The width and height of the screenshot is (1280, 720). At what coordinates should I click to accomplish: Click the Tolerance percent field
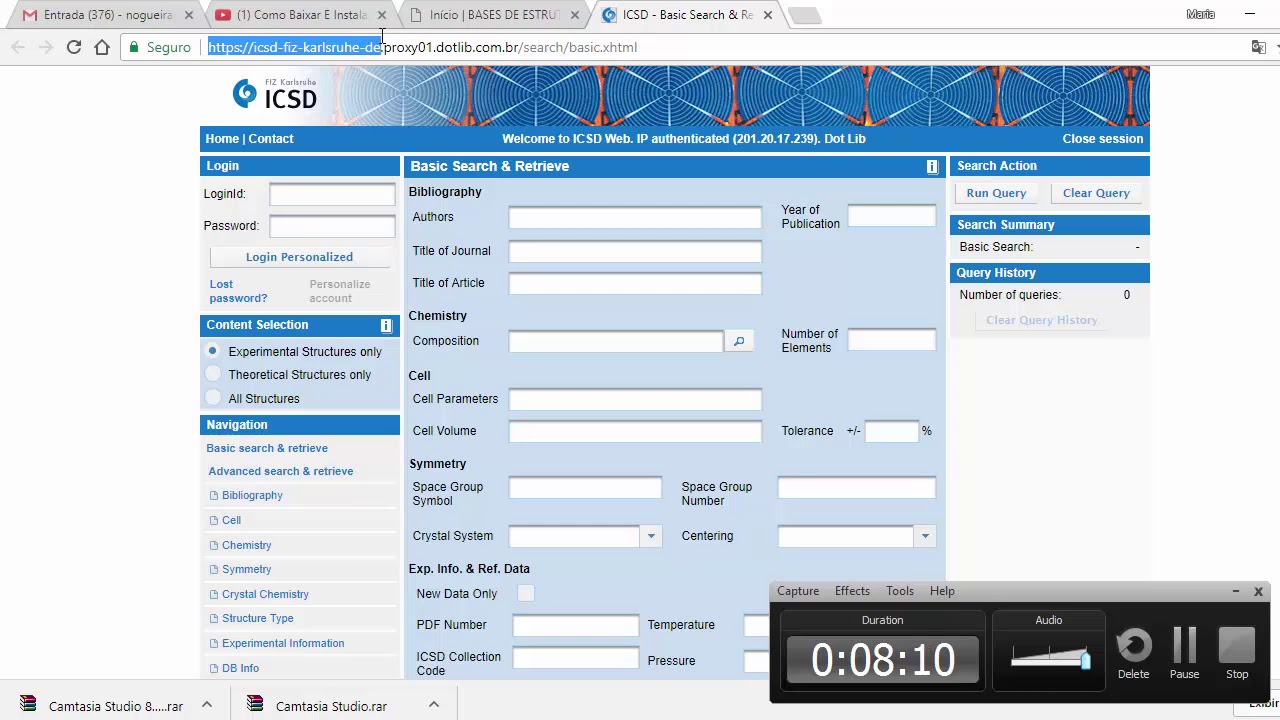pos(891,431)
